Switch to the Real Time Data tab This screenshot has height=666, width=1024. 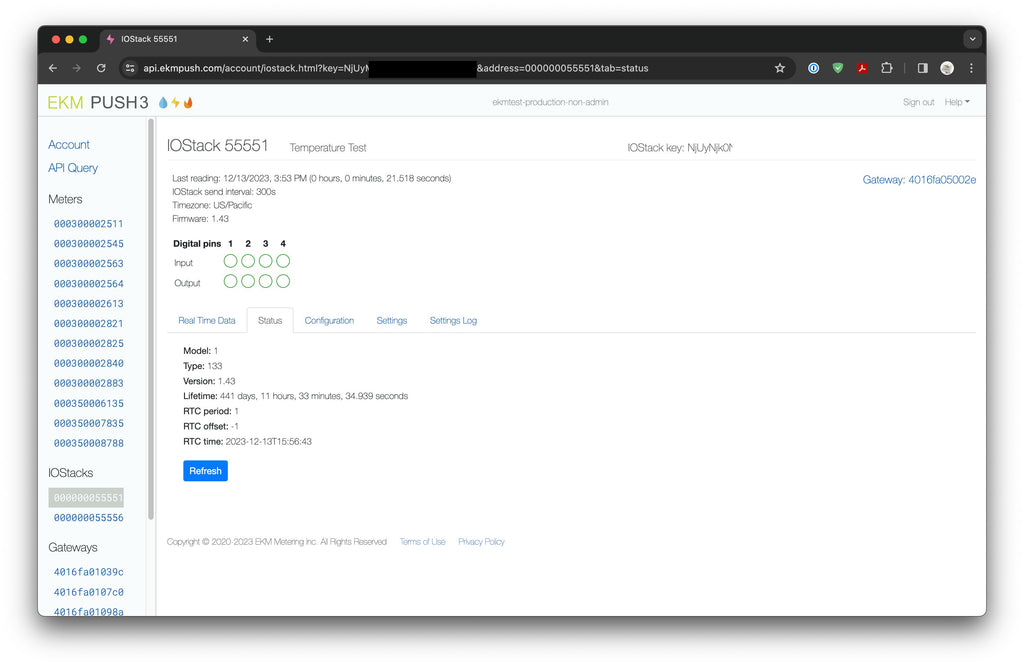(x=207, y=321)
